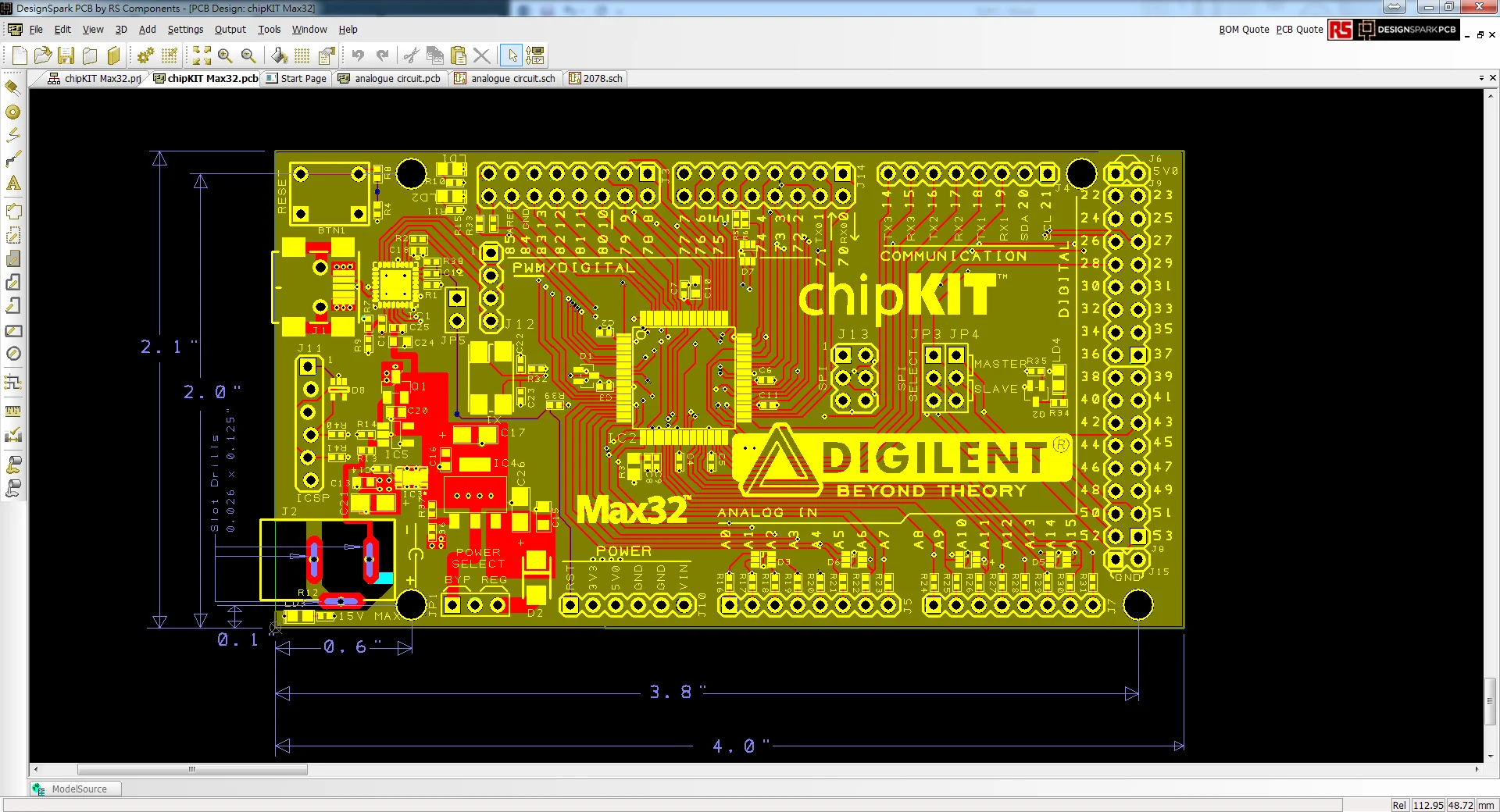Select the arrow Selection tool

coord(512,55)
